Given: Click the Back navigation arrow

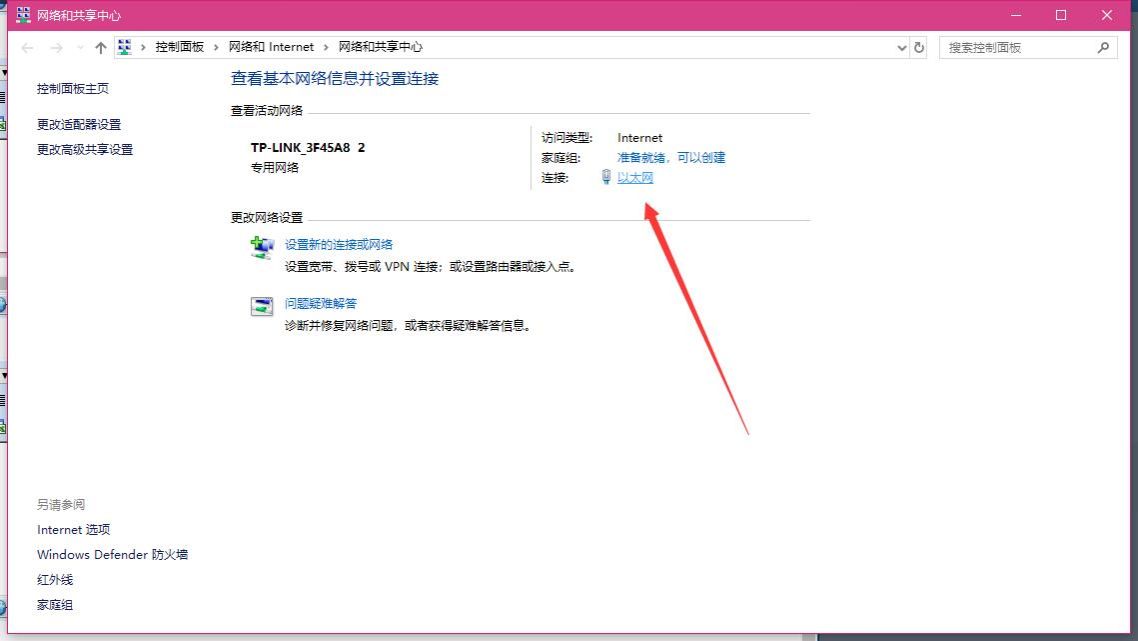Looking at the screenshot, I should click(28, 47).
